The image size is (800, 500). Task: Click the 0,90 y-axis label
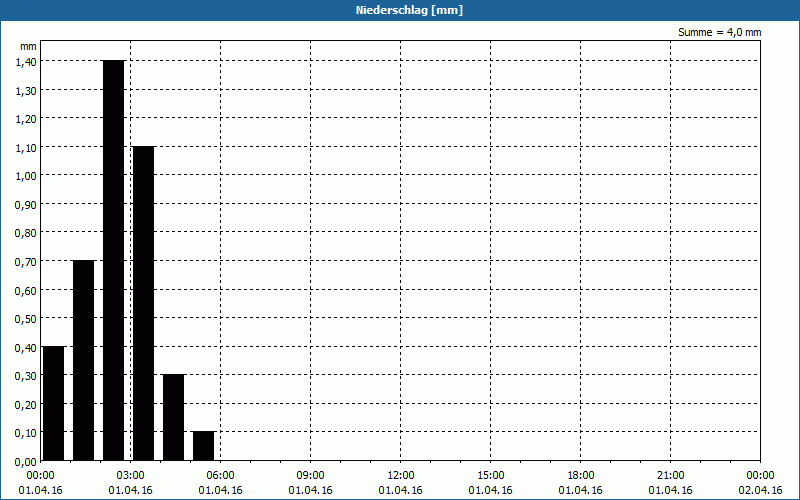click(x=26, y=205)
